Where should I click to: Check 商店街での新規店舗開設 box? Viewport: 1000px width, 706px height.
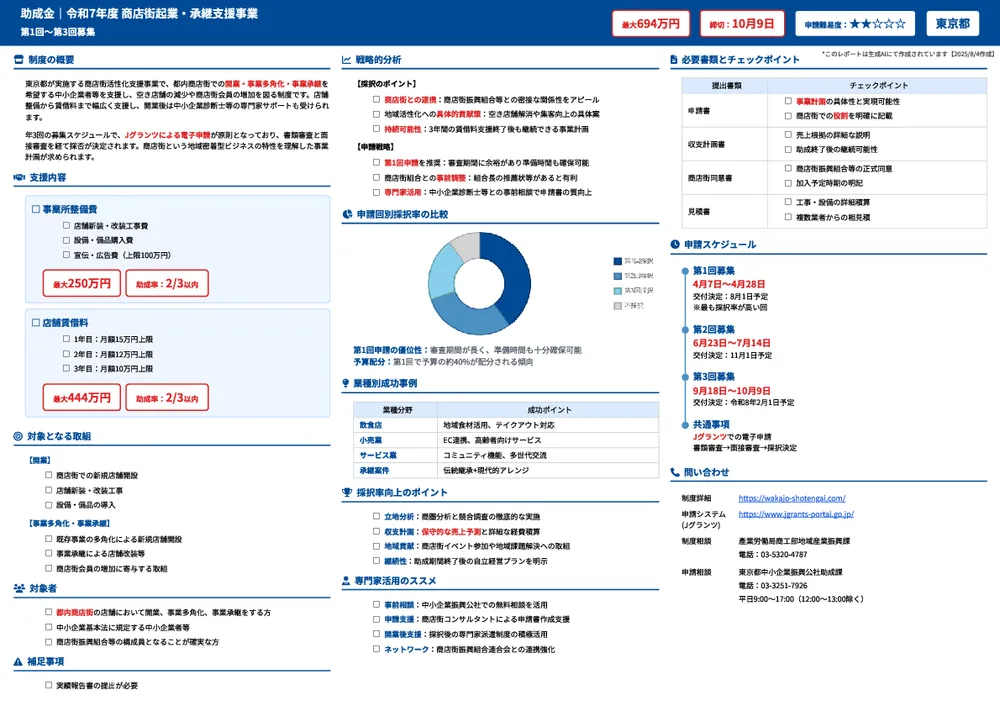coord(48,474)
